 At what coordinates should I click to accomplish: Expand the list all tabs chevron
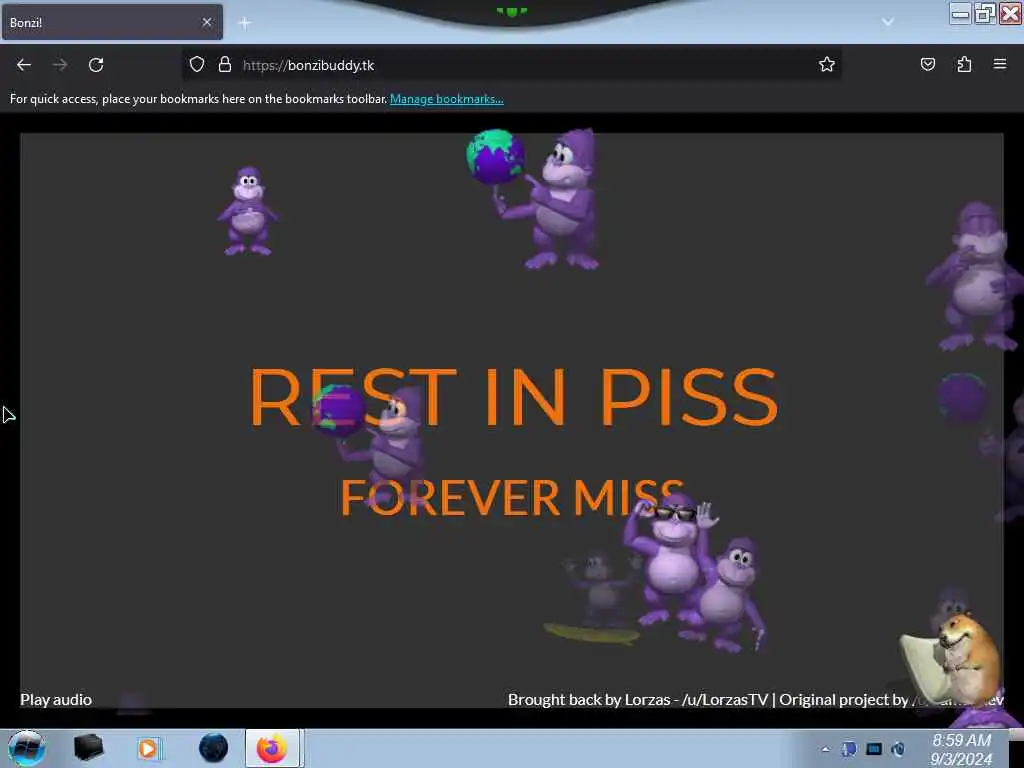[888, 22]
